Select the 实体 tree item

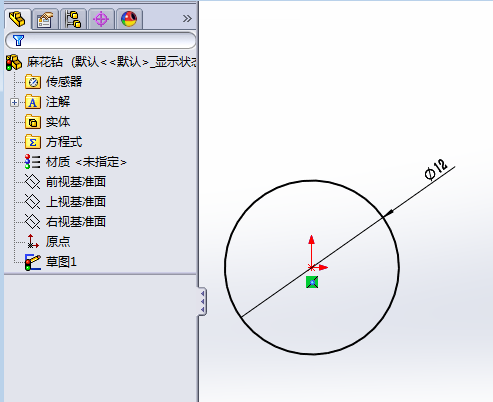[58, 122]
